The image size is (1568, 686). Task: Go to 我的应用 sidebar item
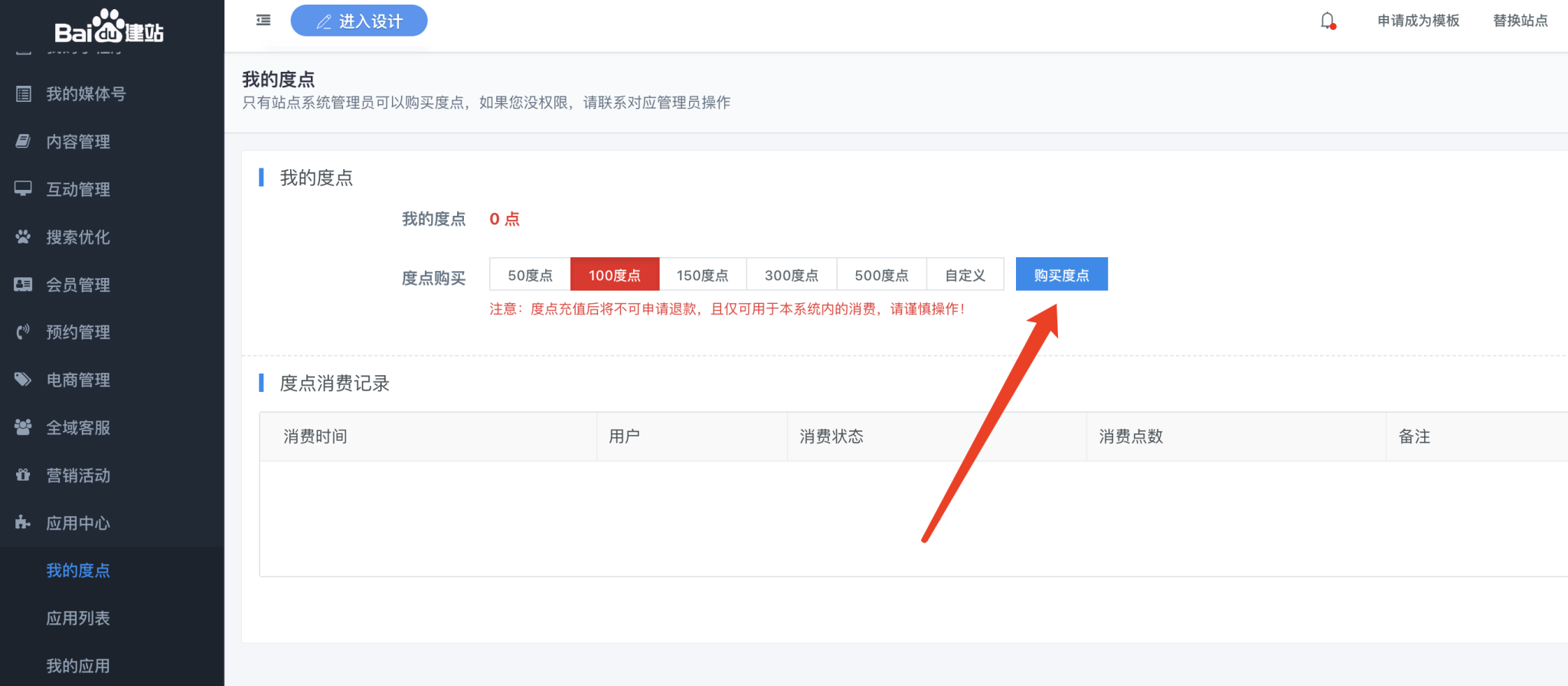(78, 665)
